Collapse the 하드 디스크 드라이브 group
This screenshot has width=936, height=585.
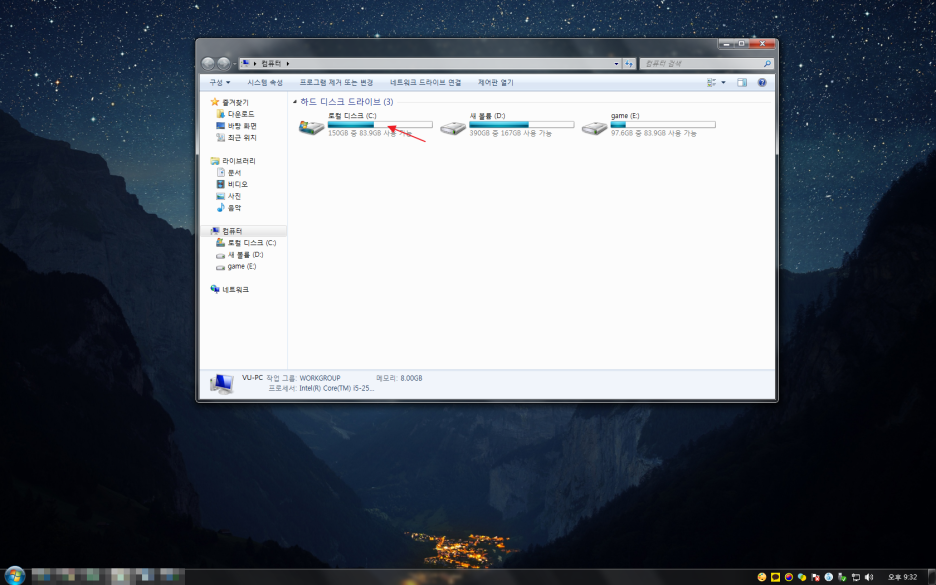coord(294,102)
